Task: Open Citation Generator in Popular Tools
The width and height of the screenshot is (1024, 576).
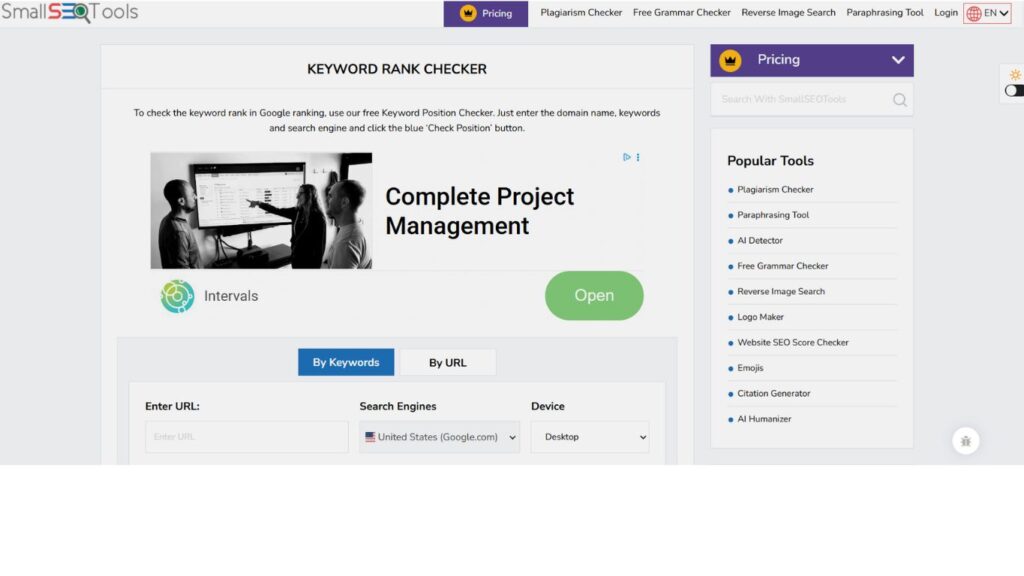Action: point(773,393)
